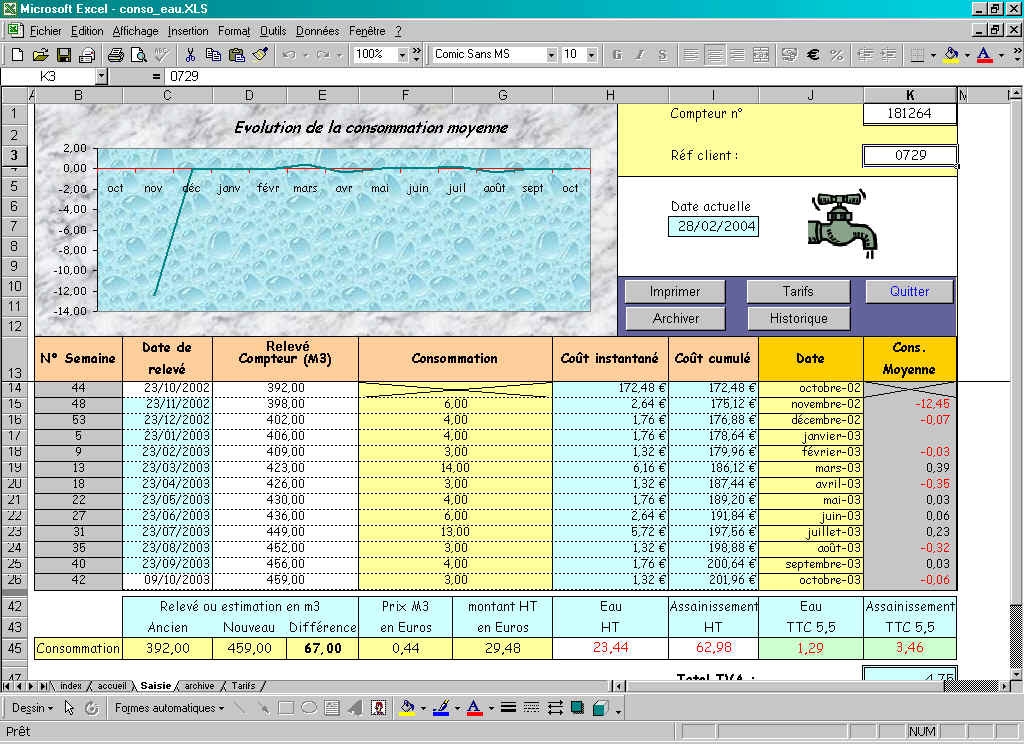
Task: Click the Paste clipboard icon
Action: tap(236, 55)
